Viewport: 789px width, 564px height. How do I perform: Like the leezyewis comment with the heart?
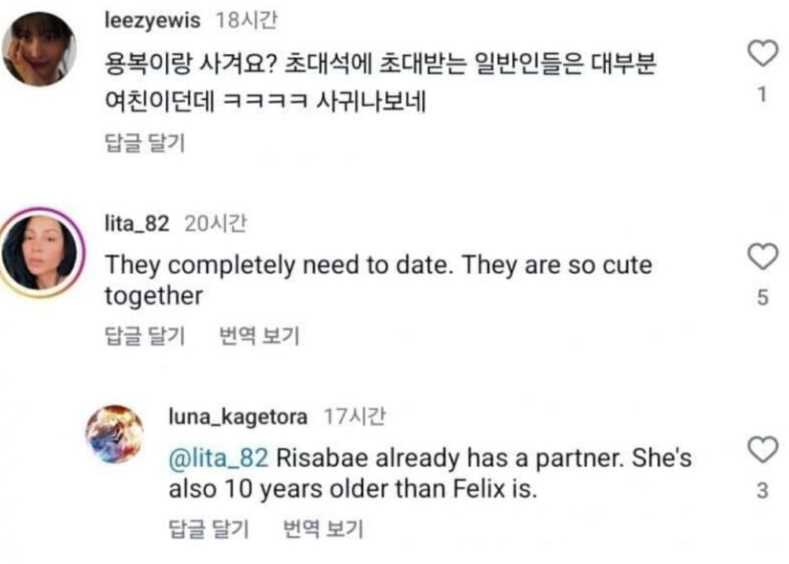click(763, 54)
